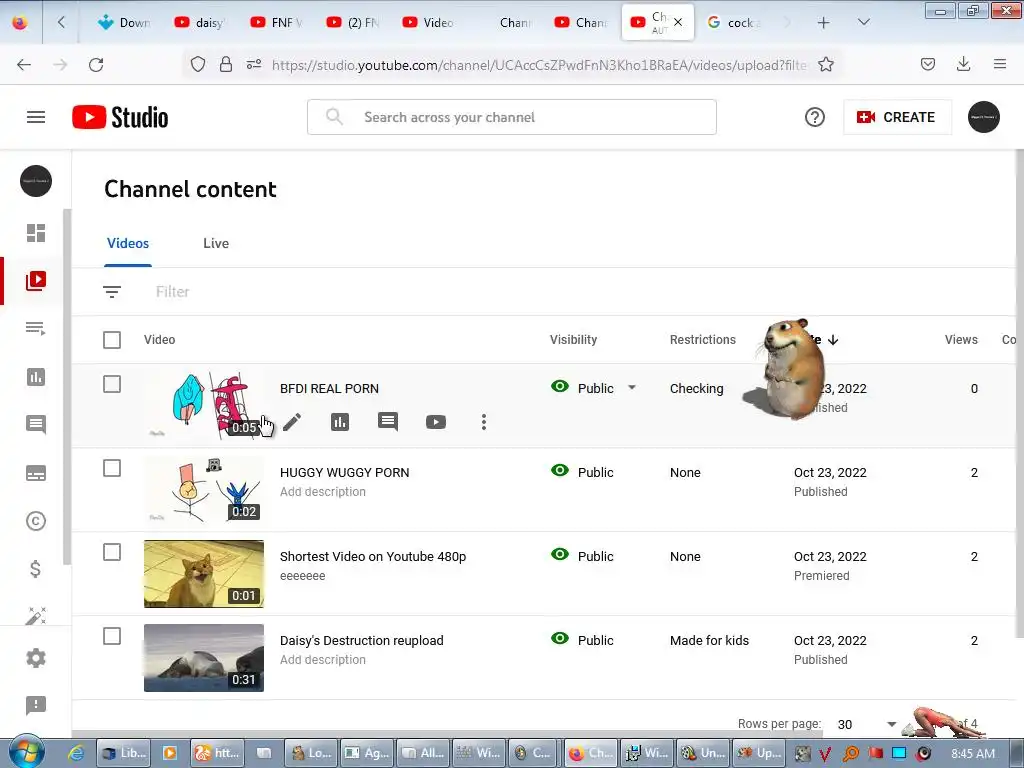1024x768 pixels.
Task: Select checkbox of the 0:02 video row
Action: pos(112,468)
